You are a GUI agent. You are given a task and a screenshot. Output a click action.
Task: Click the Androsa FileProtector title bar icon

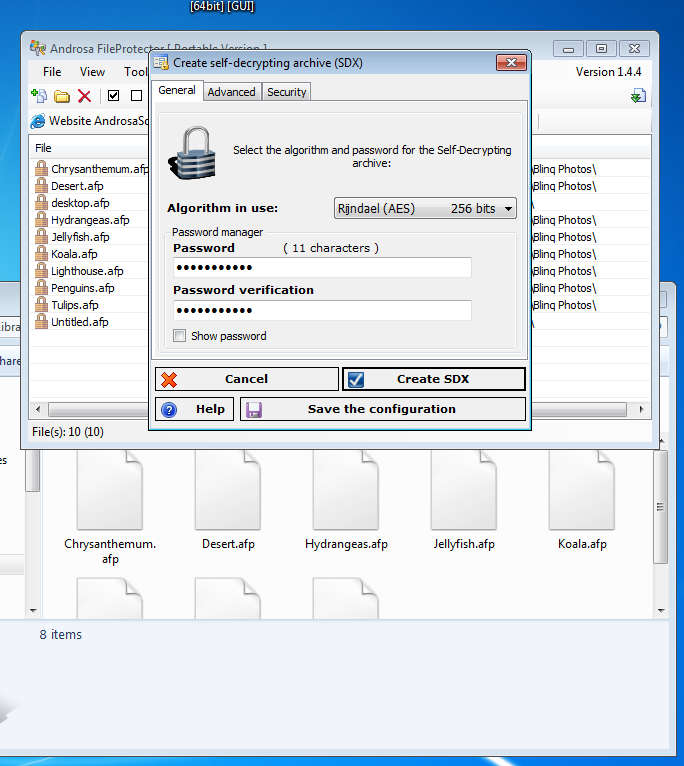click(x=38, y=48)
